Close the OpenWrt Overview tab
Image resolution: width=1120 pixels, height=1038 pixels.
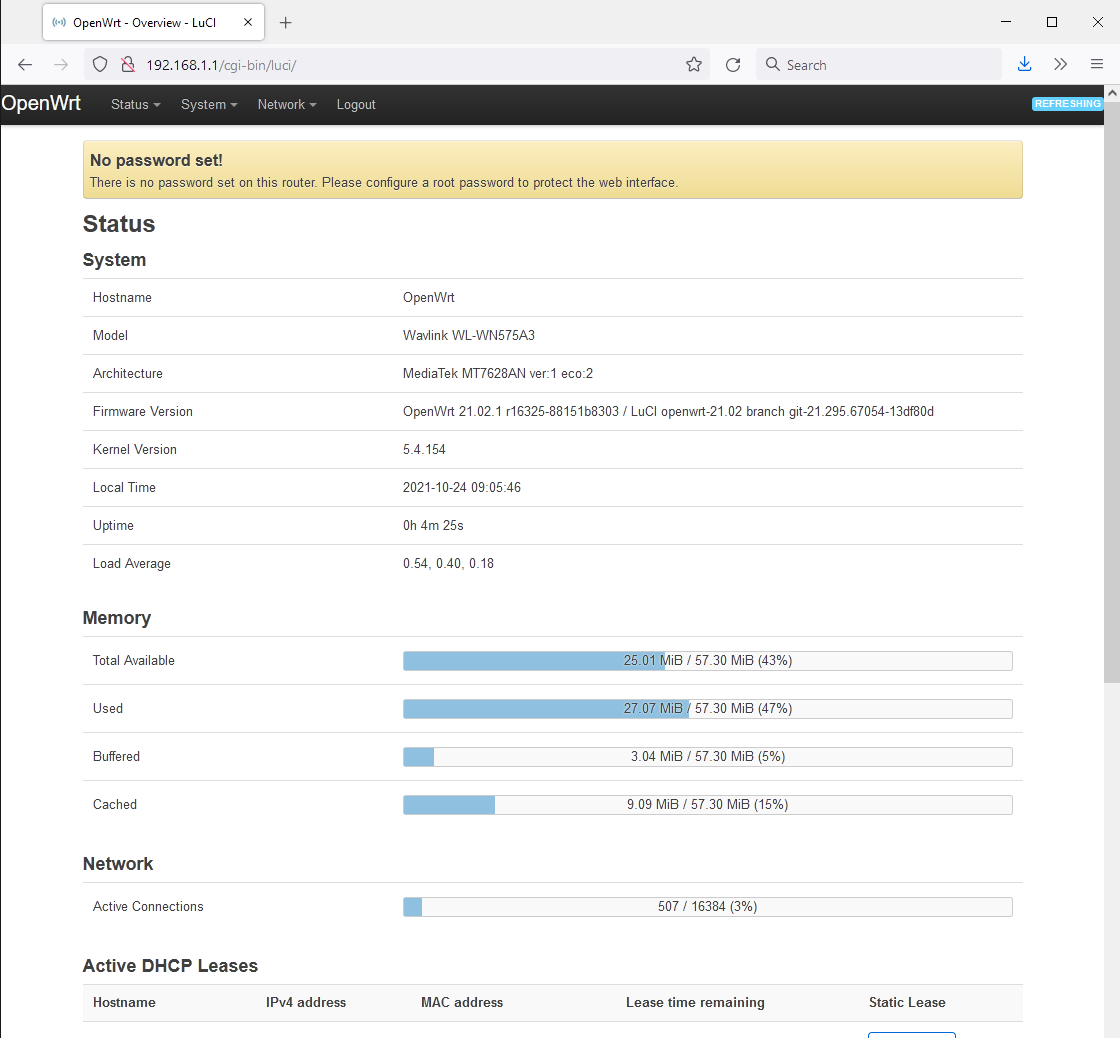pyautogui.click(x=248, y=22)
